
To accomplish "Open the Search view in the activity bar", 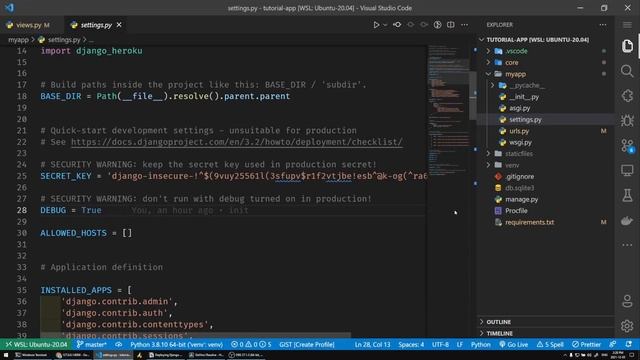I will point(627,71).
